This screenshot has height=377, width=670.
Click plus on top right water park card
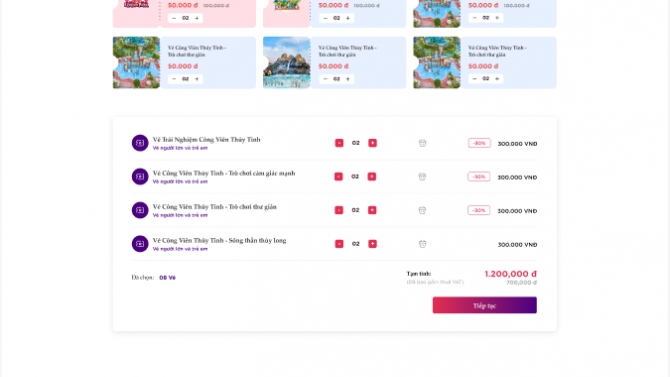[x=497, y=18]
